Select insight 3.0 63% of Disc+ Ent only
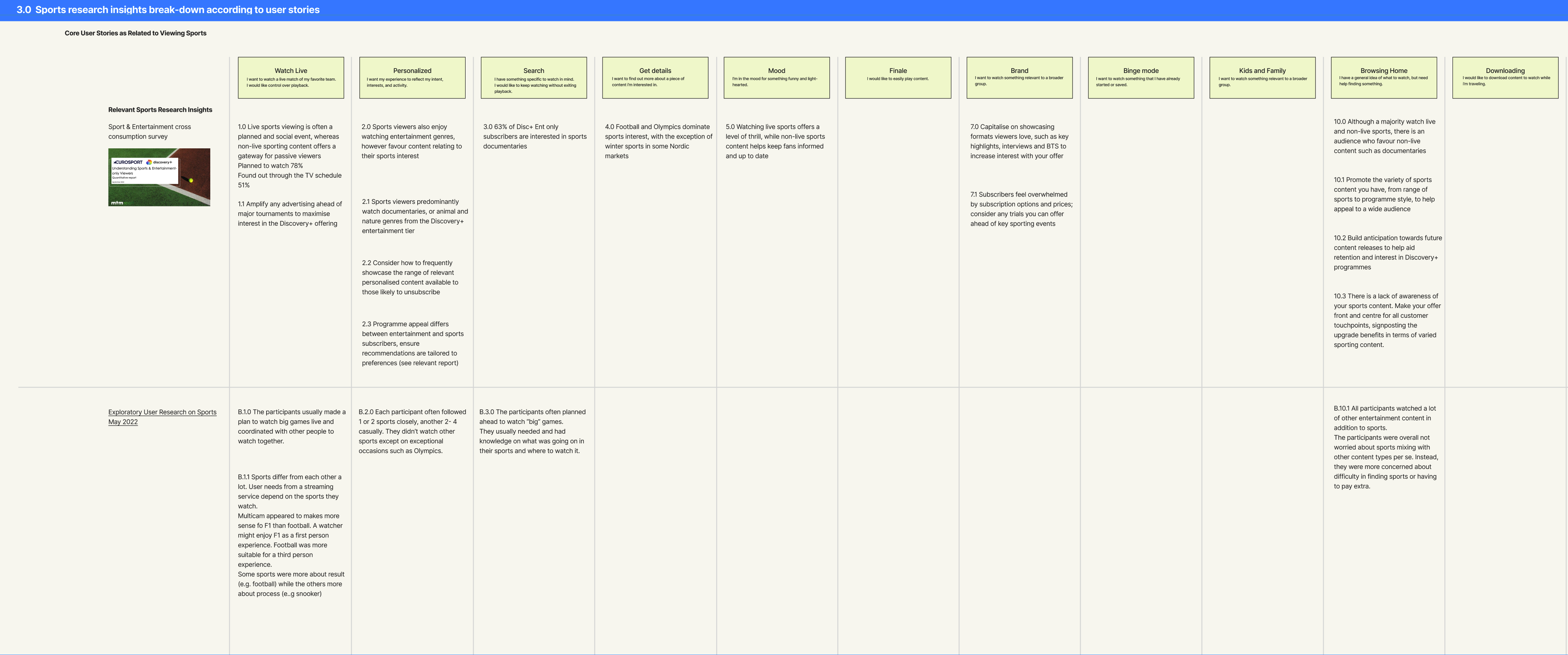 [x=535, y=136]
